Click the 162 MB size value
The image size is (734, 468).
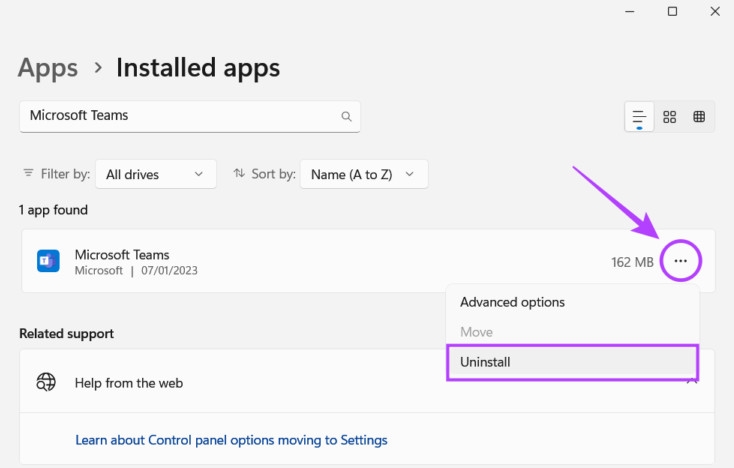632,262
